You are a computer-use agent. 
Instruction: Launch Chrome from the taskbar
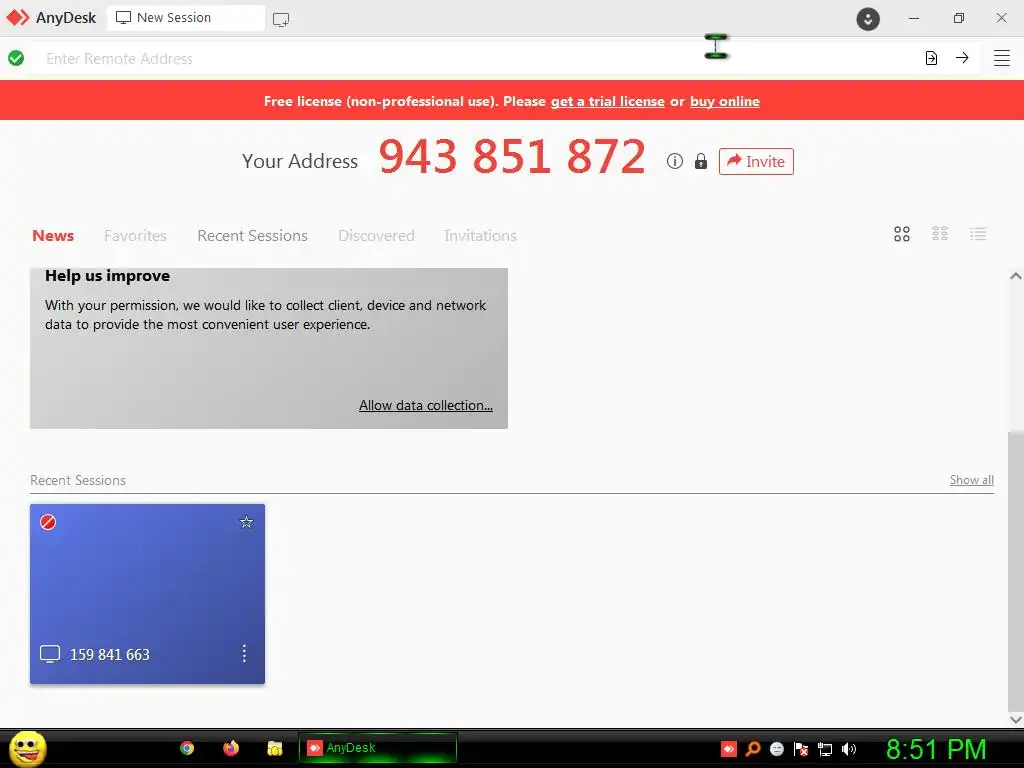click(187, 748)
